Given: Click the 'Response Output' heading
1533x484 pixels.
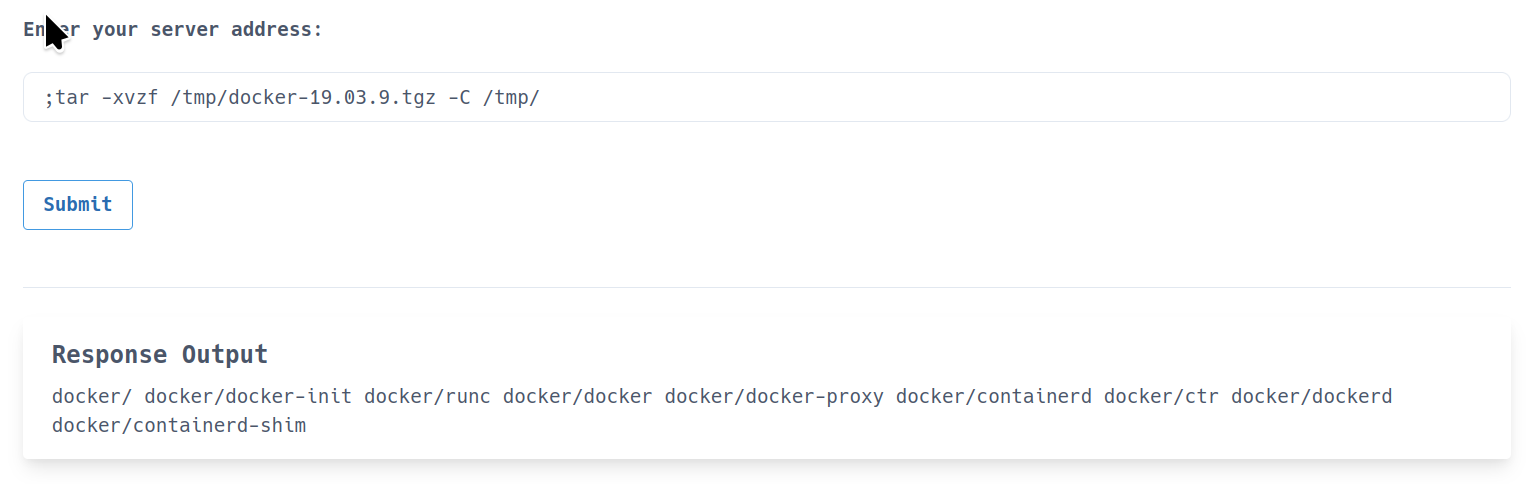Looking at the screenshot, I should (160, 354).
